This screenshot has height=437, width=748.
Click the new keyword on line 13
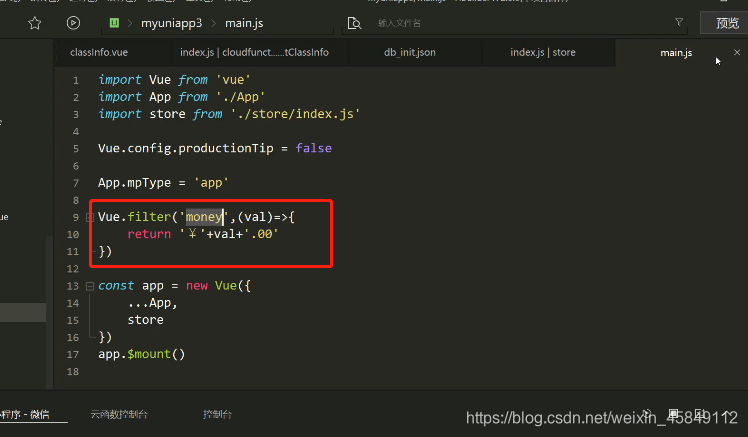197,286
